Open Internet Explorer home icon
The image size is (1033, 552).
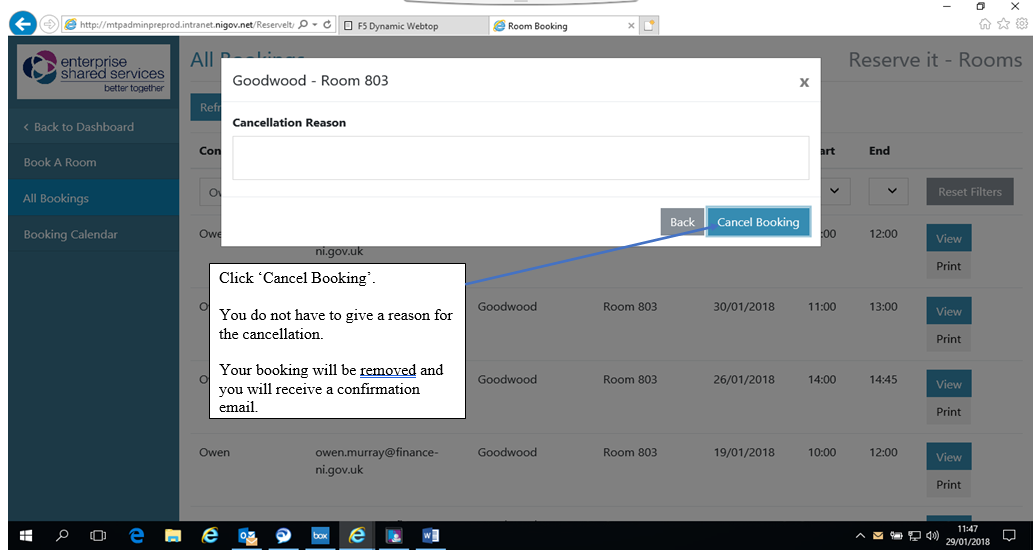[x=985, y=24]
